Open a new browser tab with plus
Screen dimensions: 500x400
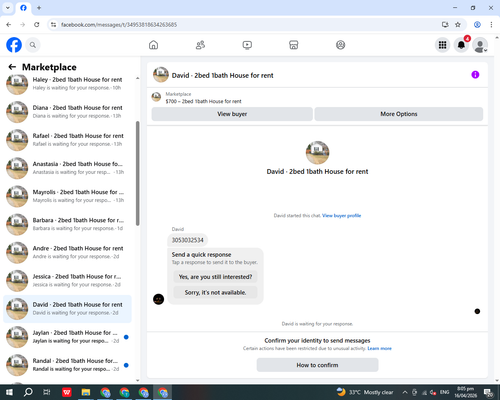39,8
